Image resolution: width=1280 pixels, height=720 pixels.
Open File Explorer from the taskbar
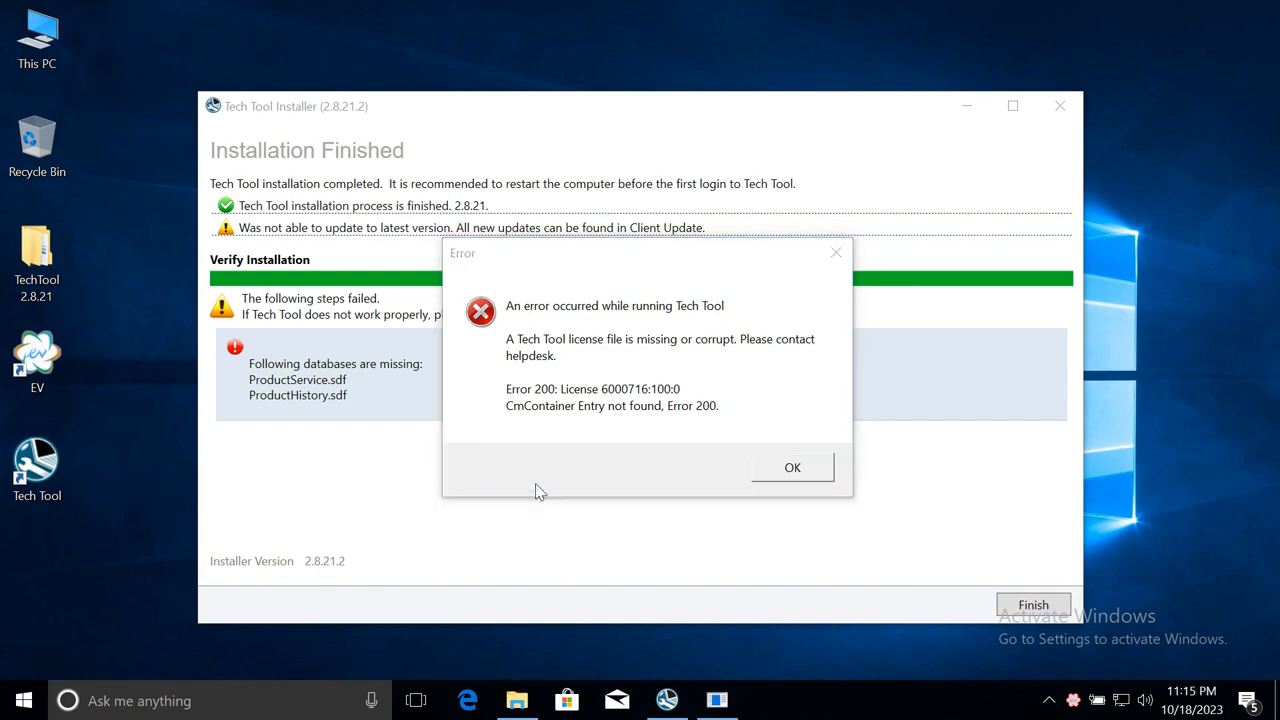(517, 700)
